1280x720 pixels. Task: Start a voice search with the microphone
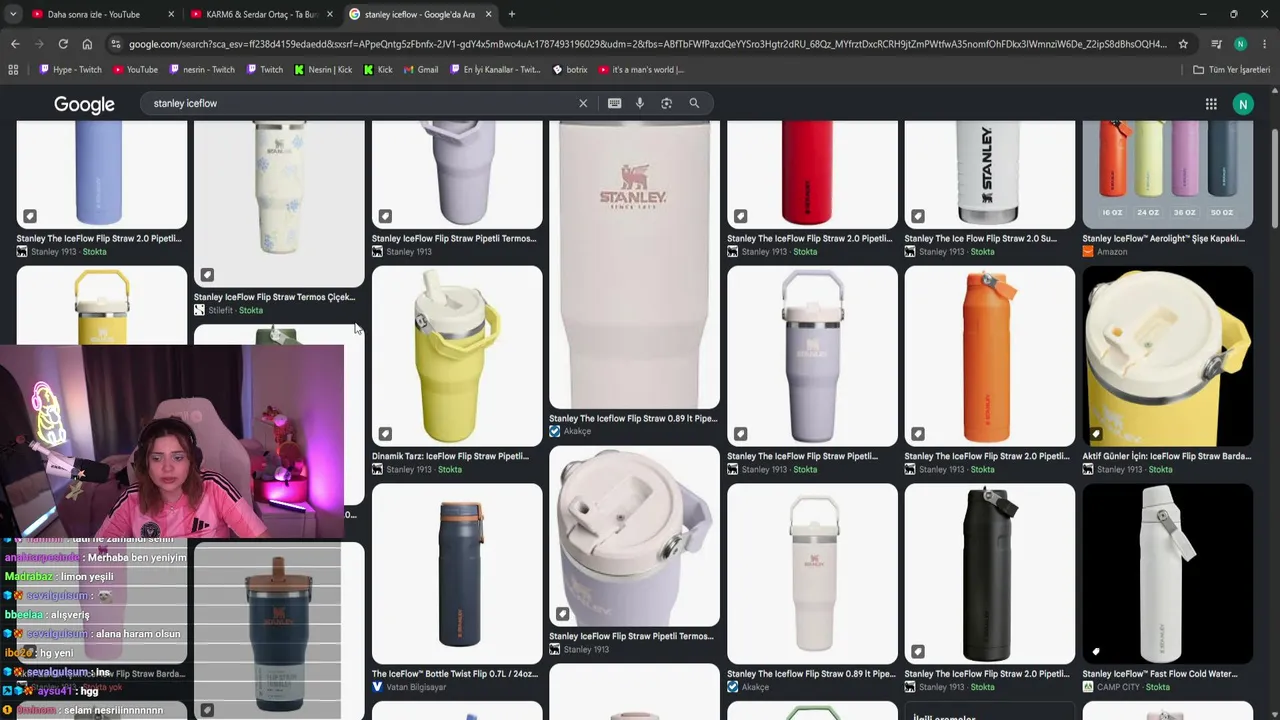pos(640,103)
